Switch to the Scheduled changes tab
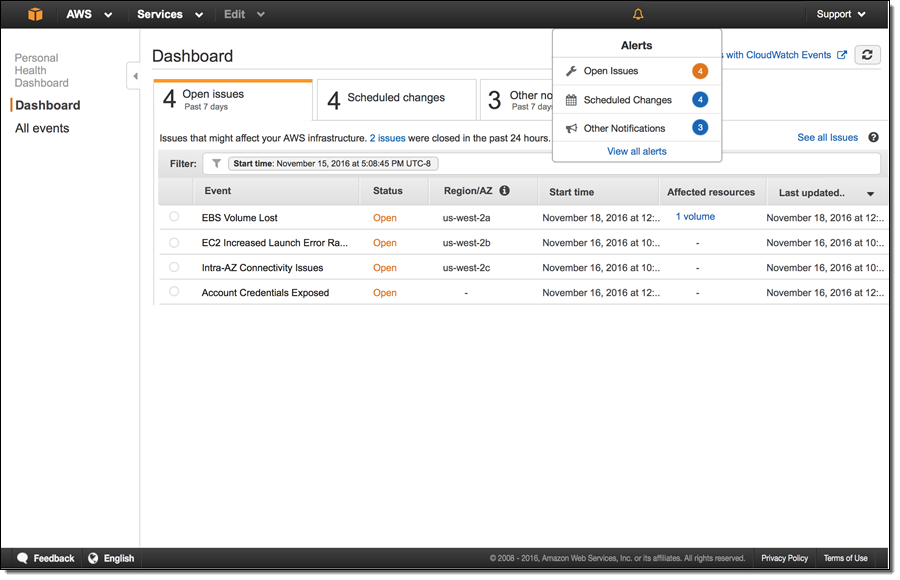 click(396, 98)
